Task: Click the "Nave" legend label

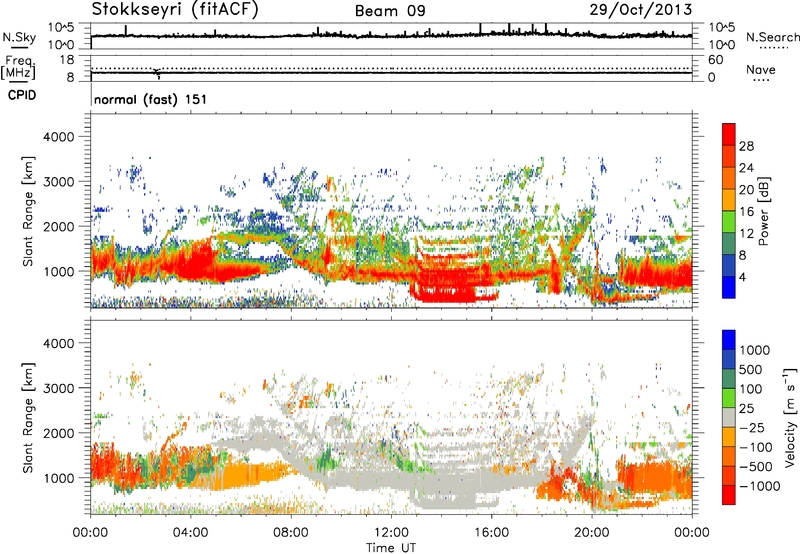Action: (761, 69)
